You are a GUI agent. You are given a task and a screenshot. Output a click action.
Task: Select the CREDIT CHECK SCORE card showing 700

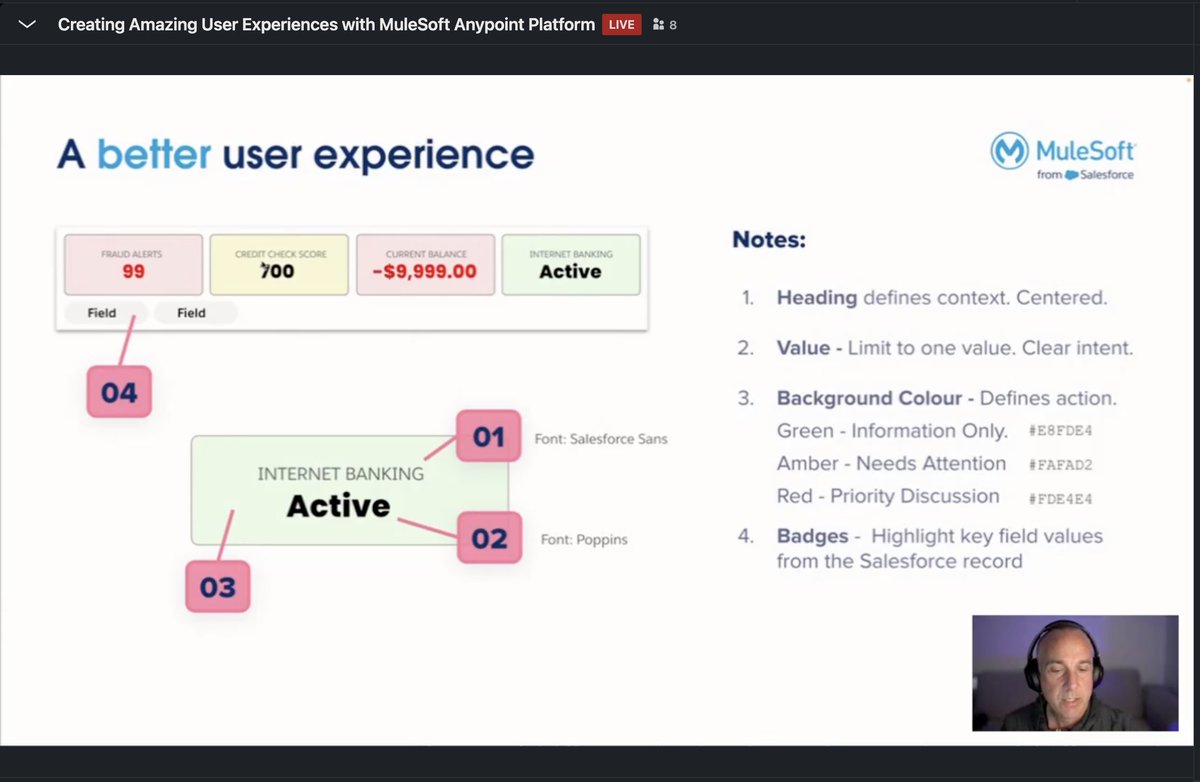pyautogui.click(x=279, y=264)
